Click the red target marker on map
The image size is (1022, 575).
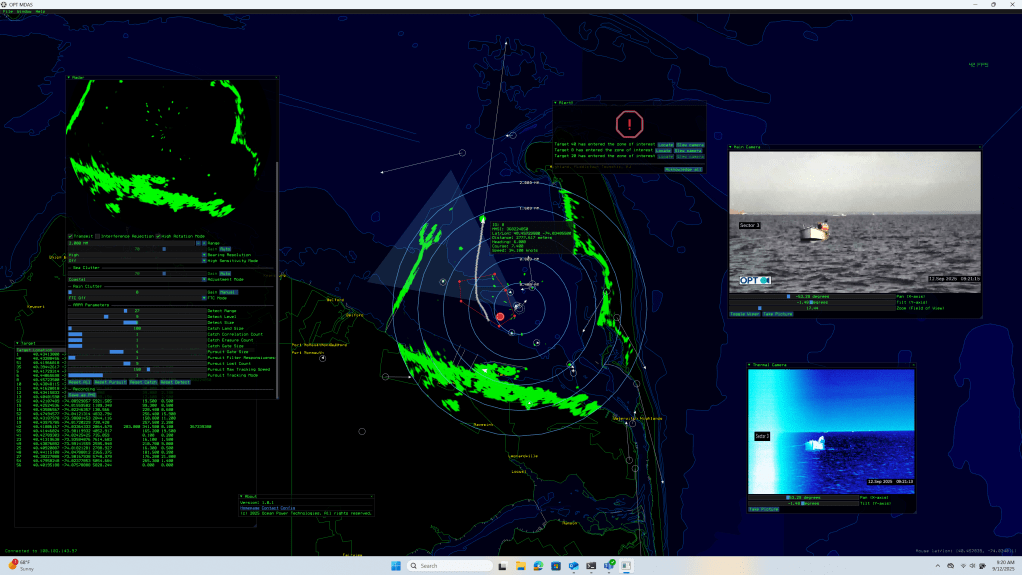click(x=500, y=316)
